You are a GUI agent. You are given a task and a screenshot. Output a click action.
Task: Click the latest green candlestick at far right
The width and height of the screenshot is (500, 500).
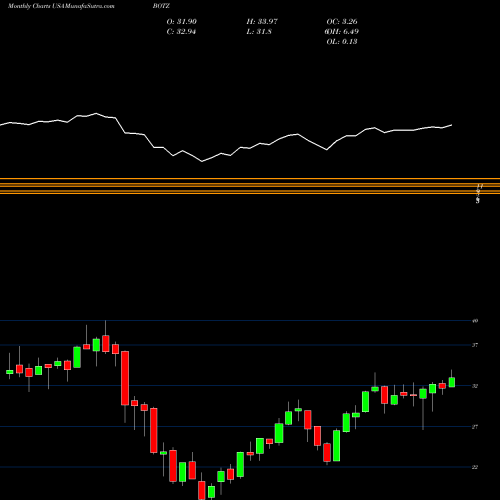452,382
